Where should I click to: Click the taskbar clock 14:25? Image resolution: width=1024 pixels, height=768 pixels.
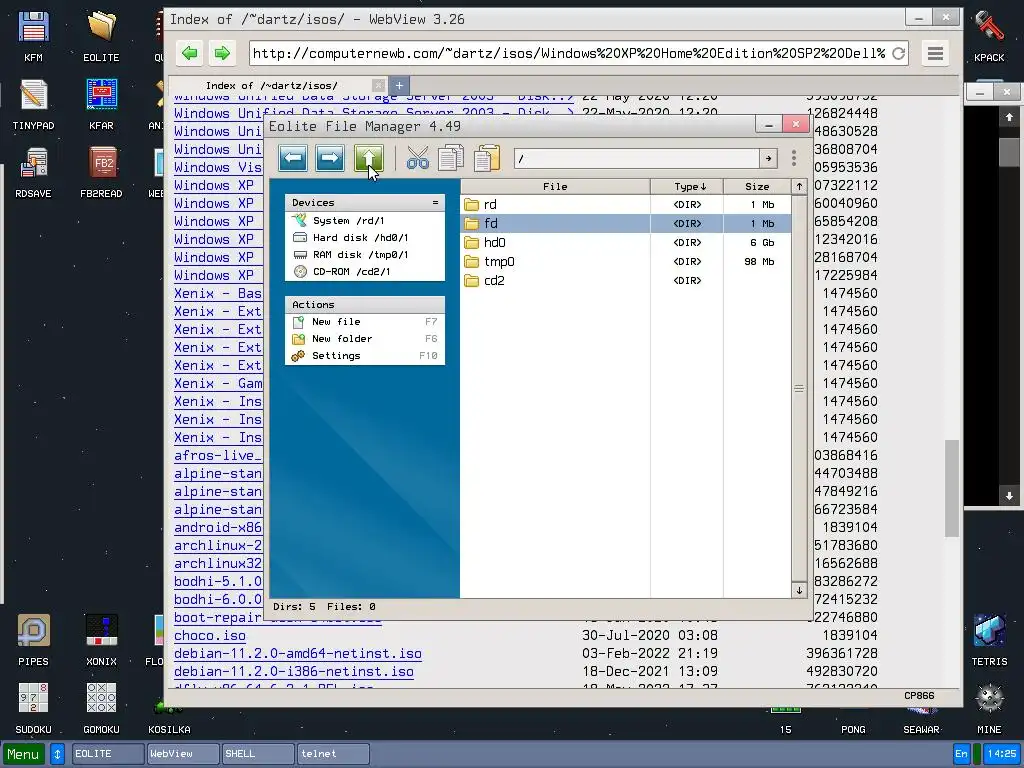click(1002, 754)
